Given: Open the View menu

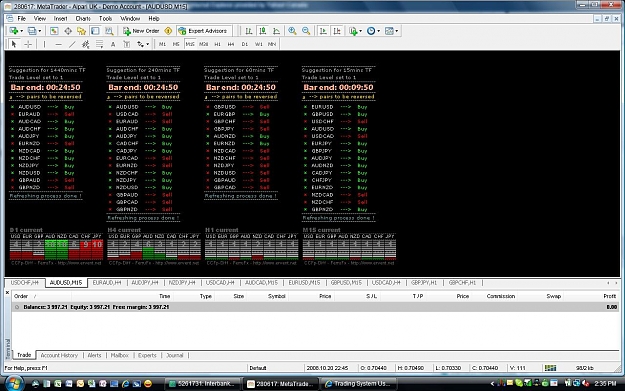Looking at the screenshot, I should coord(39,18).
